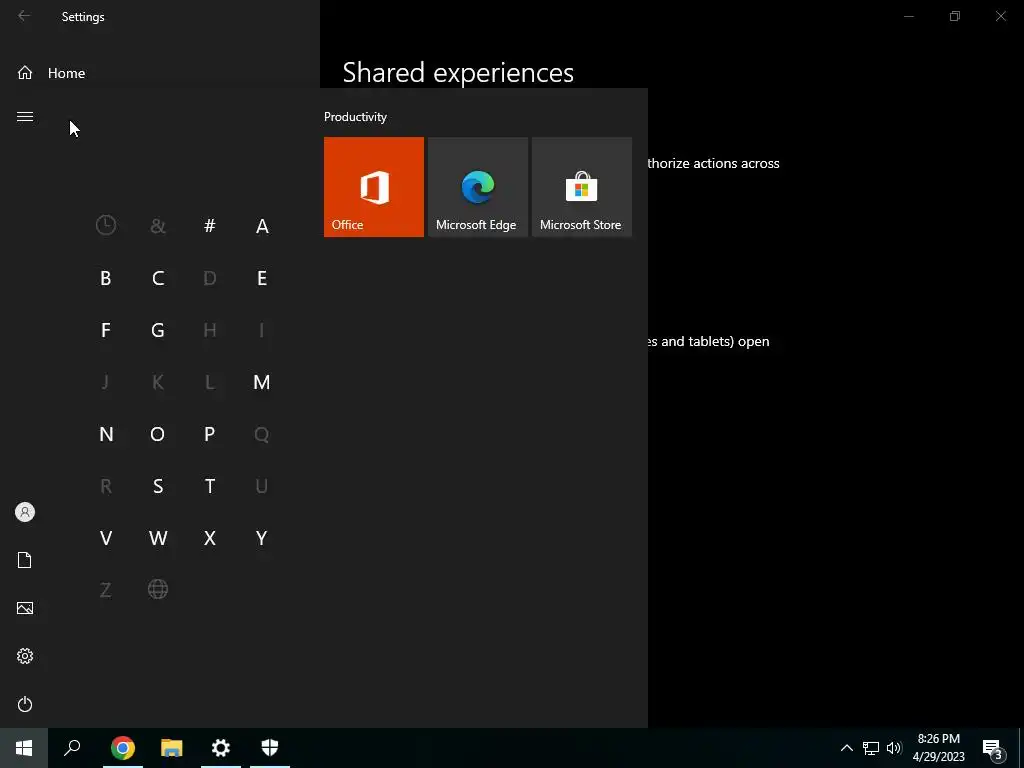Open the taskbar clock and date
This screenshot has height=768, width=1024.
tap(938, 748)
